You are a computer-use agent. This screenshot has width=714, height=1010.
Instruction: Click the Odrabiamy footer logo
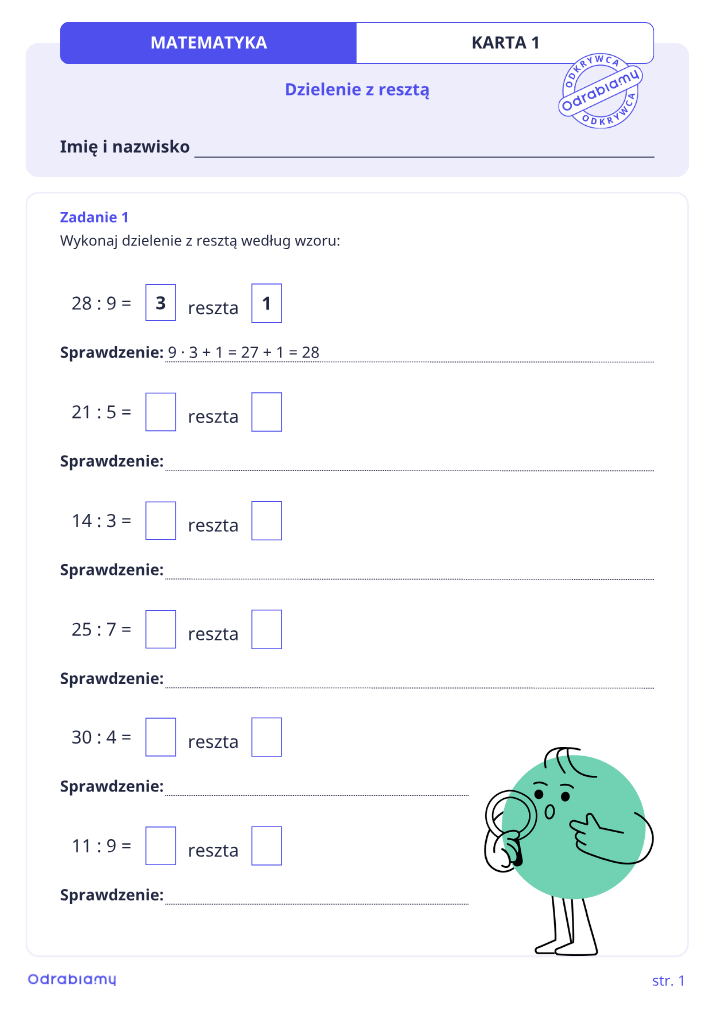72,980
